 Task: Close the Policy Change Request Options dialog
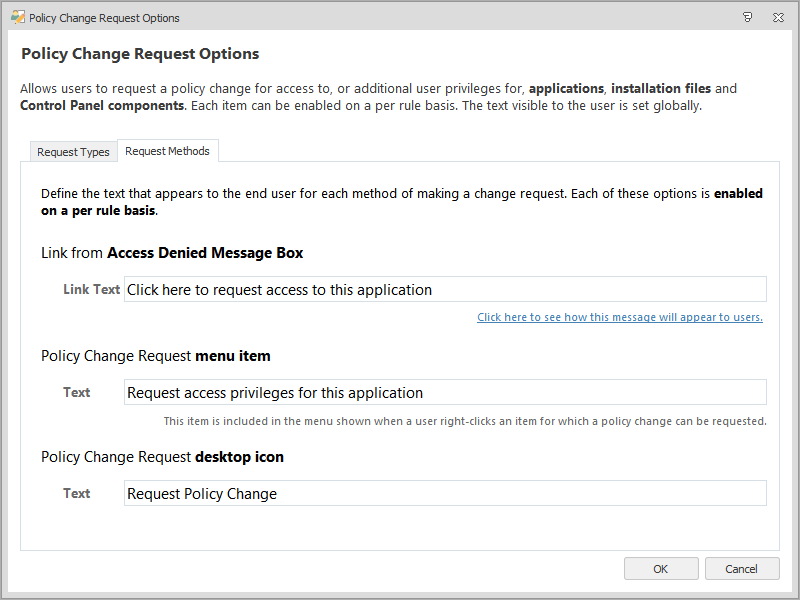(x=778, y=18)
